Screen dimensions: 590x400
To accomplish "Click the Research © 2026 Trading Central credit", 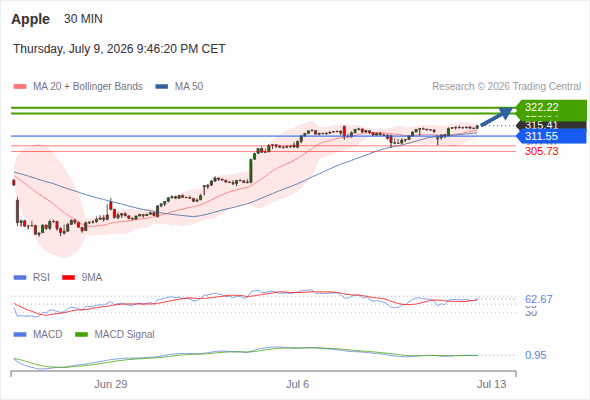I will click(x=506, y=87).
